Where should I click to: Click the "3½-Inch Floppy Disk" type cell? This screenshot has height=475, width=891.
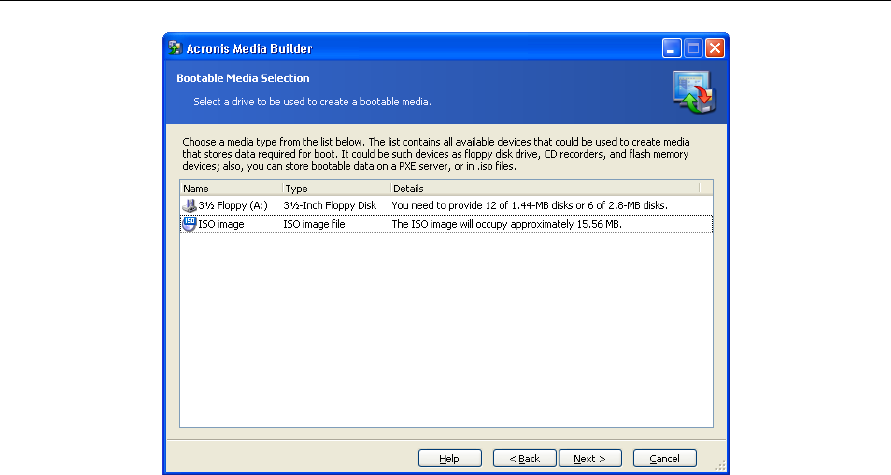click(x=330, y=205)
